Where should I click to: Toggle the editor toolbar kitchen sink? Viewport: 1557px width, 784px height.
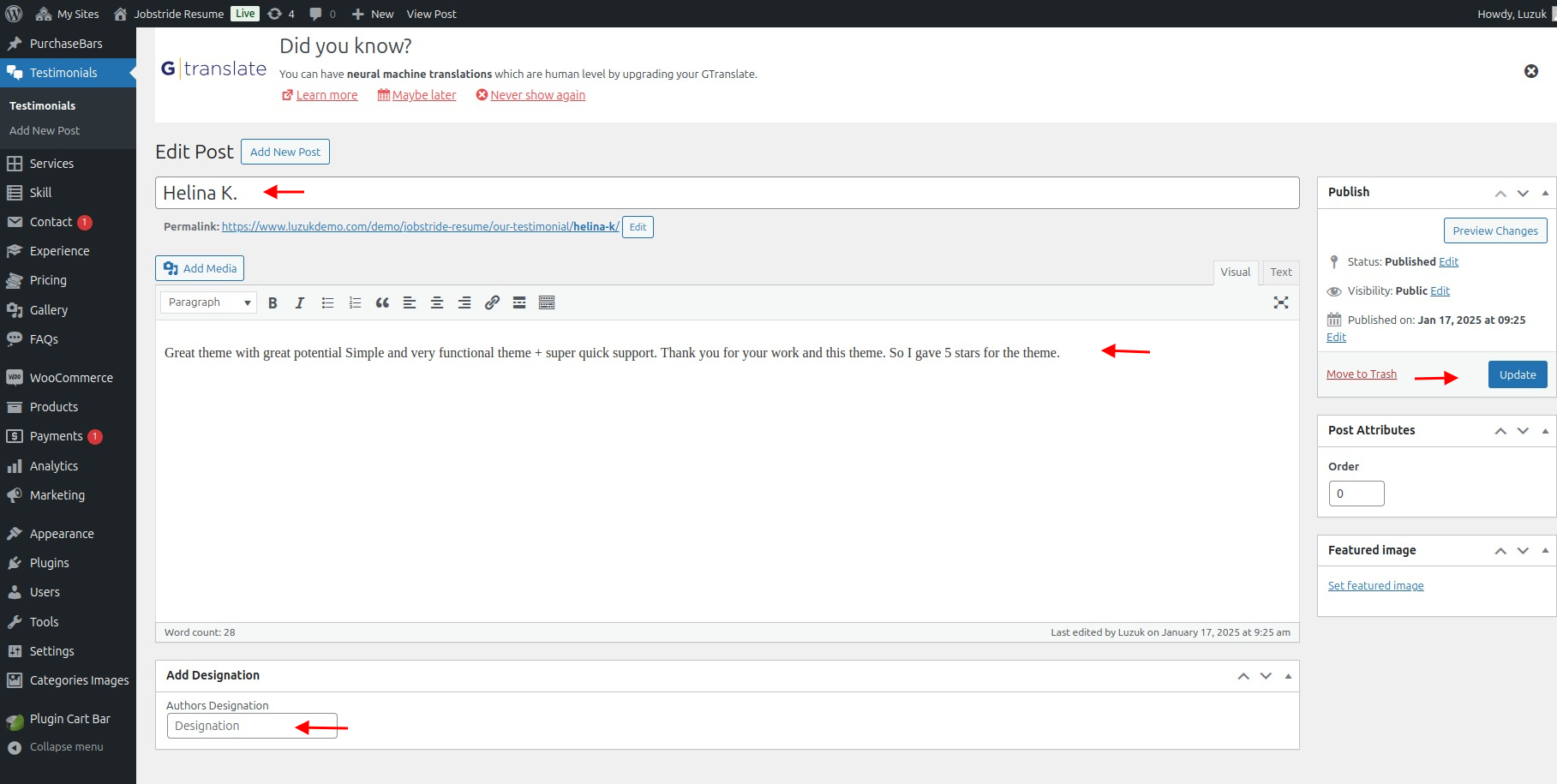point(547,302)
